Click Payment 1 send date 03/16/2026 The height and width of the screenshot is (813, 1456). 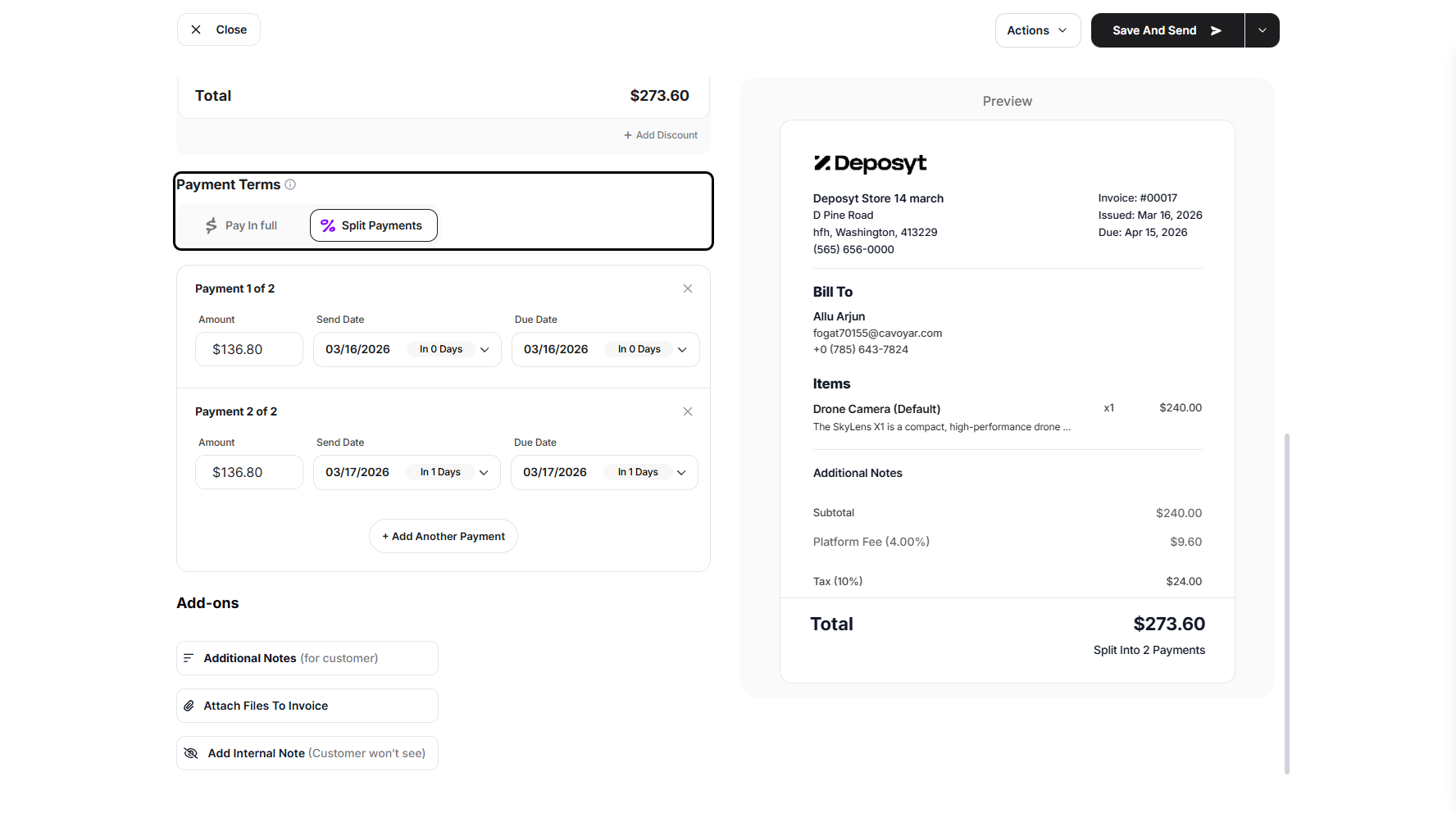(x=357, y=349)
